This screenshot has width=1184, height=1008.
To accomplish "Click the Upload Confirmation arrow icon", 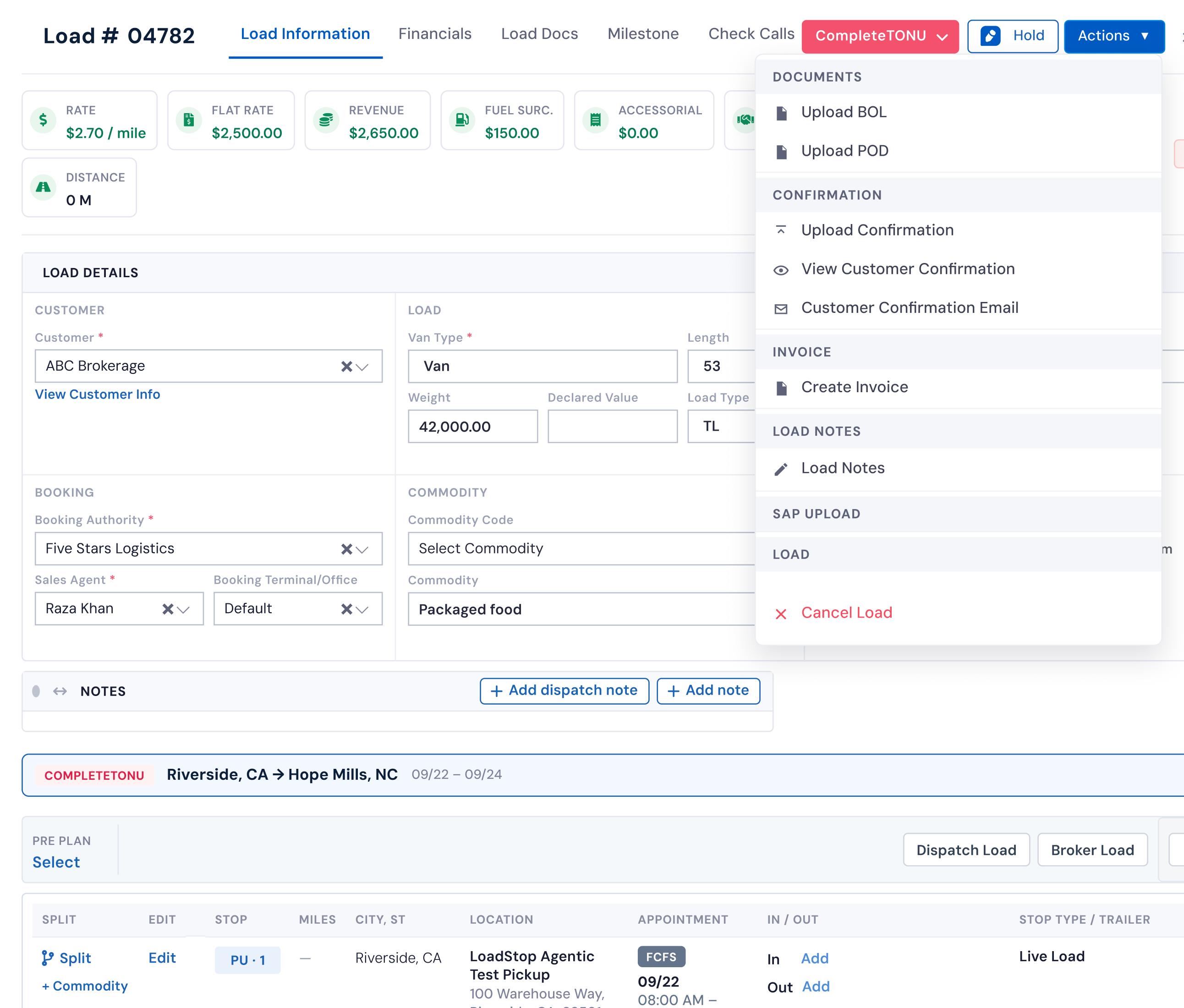I will tap(781, 230).
